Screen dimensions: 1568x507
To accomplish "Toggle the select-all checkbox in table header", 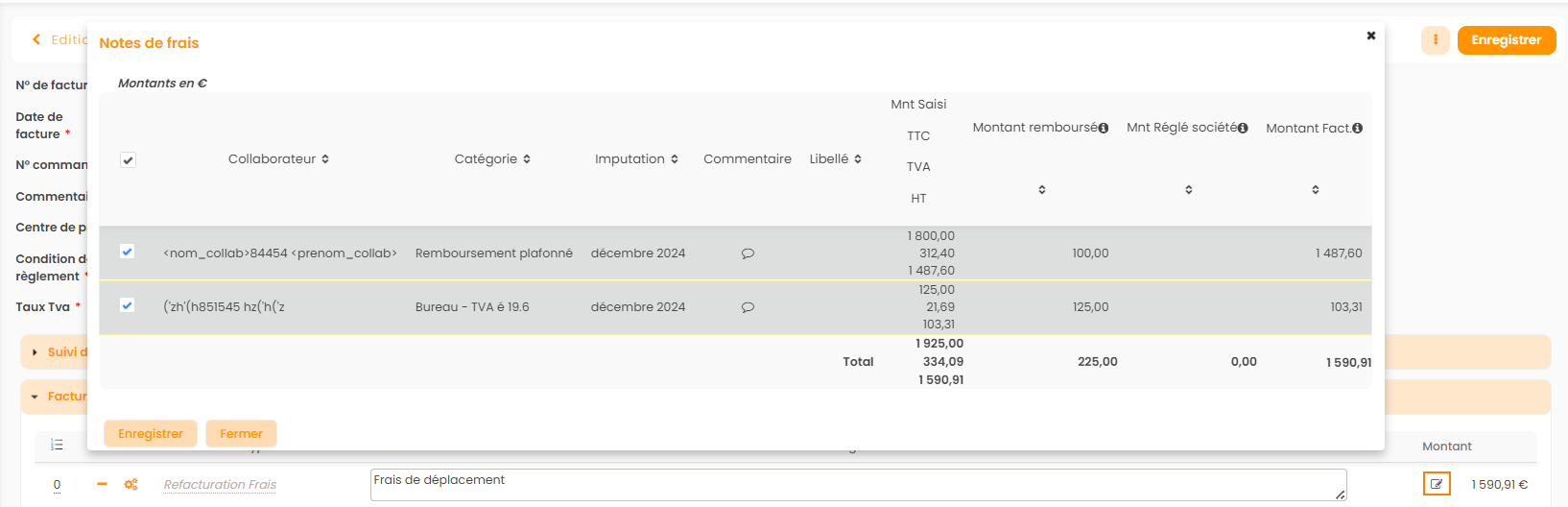I will (x=128, y=160).
